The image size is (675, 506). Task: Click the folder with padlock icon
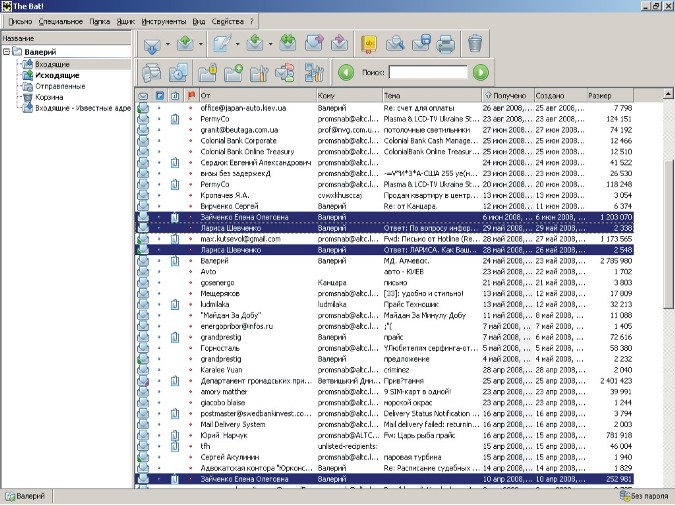click(207, 72)
